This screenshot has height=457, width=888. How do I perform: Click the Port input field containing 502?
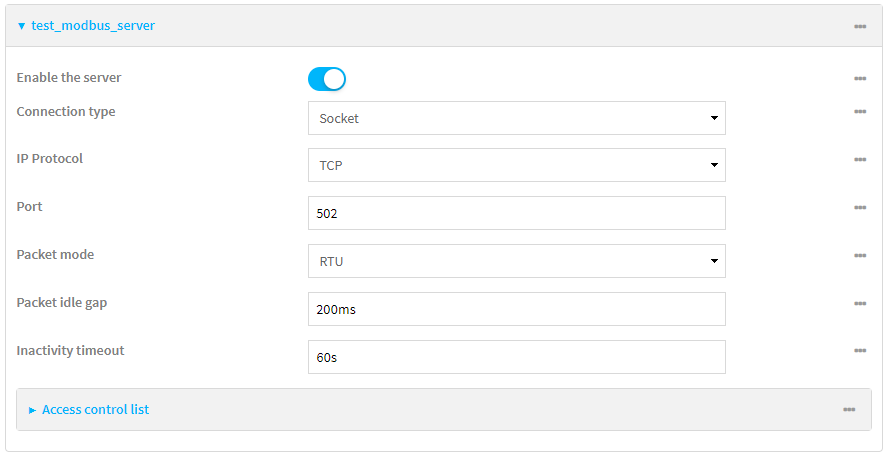516,213
